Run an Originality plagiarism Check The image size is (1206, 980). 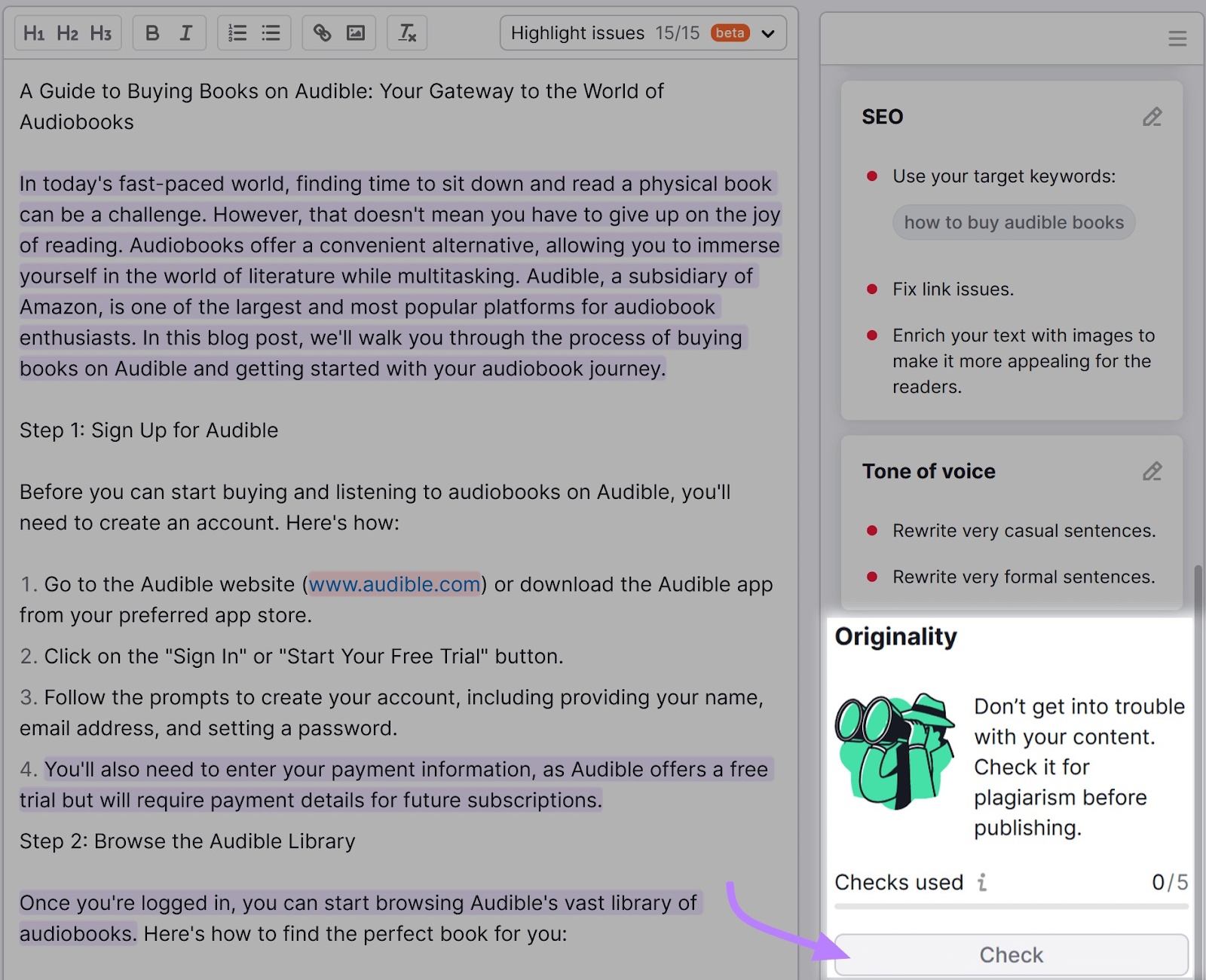pos(1010,954)
